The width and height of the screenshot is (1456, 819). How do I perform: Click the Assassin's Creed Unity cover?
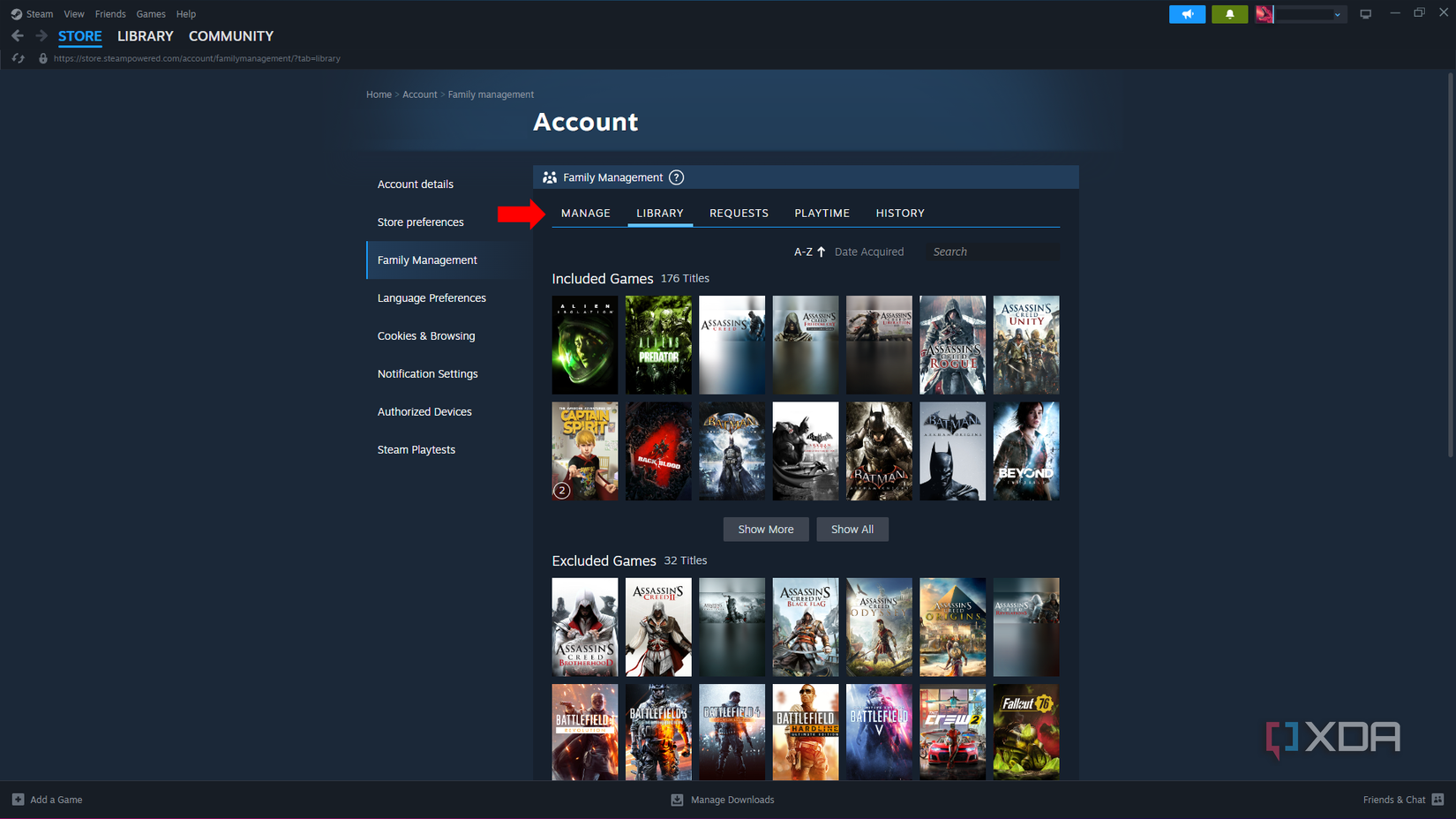1026,345
